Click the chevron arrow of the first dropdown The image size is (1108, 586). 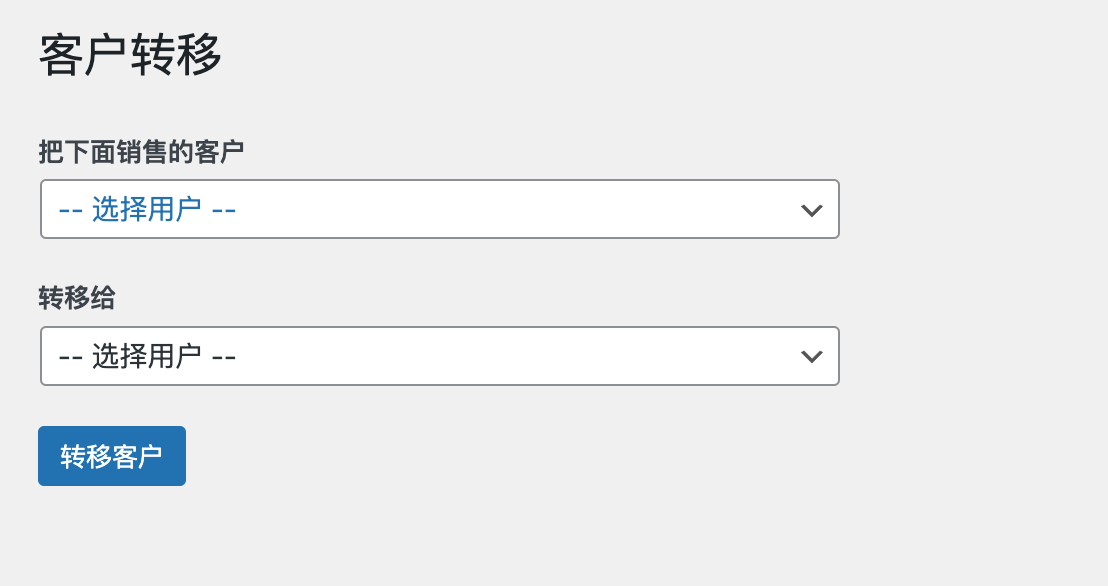pyautogui.click(x=812, y=210)
